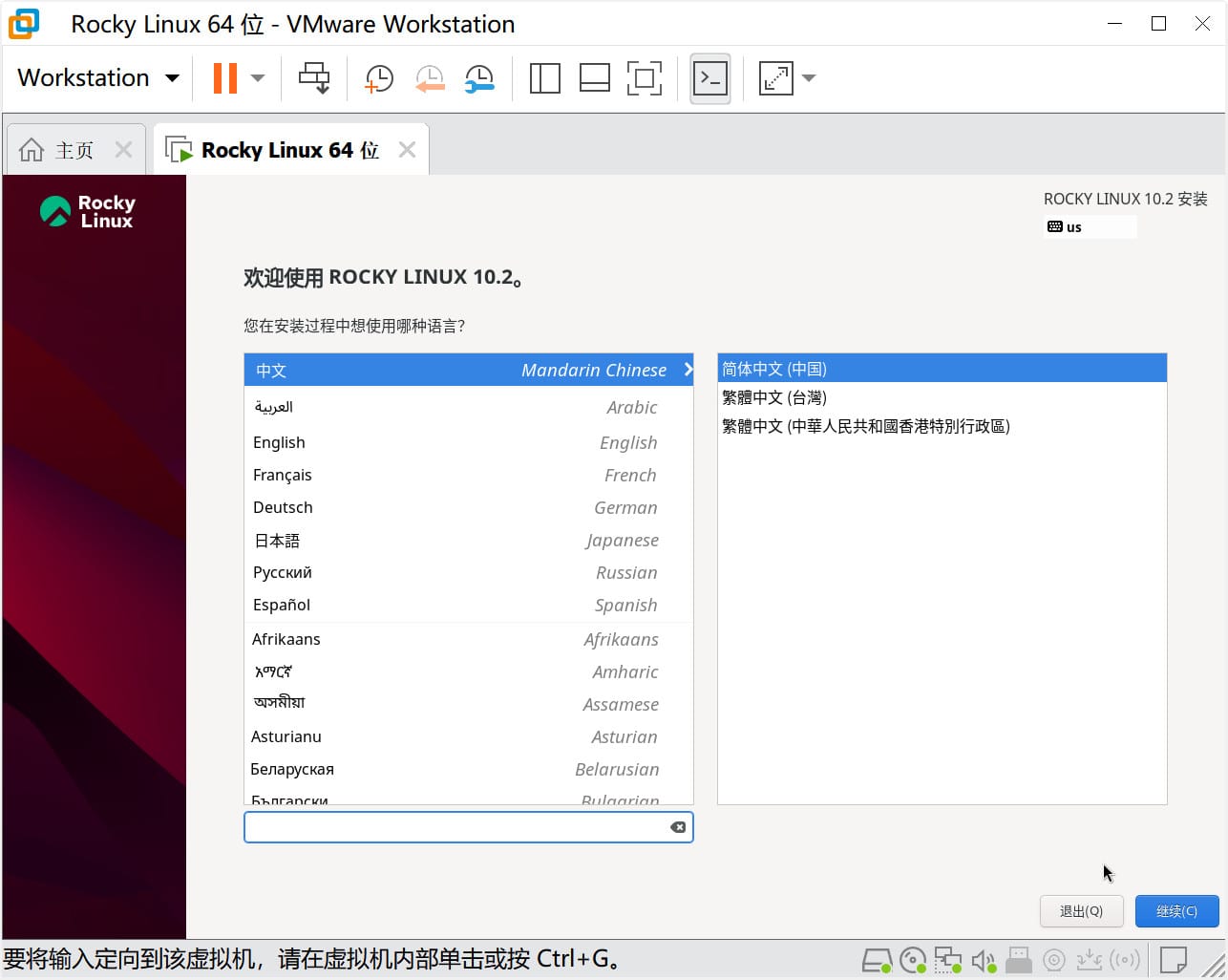The width and height of the screenshot is (1228, 980).
Task: Click the stretch guest display icon
Action: point(775,78)
